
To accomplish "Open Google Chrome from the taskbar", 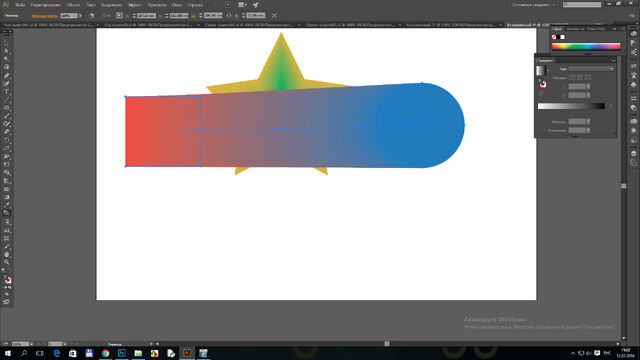I will tap(105, 353).
